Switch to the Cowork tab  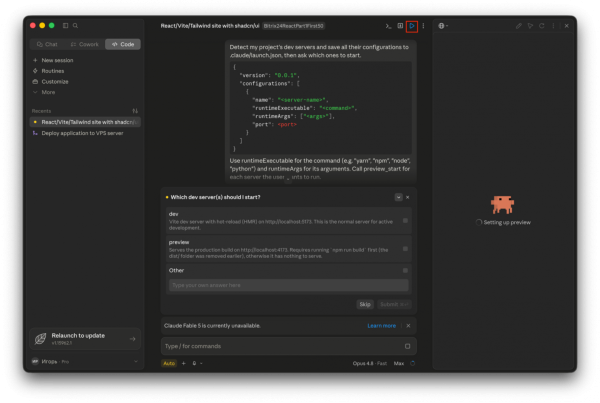85,44
